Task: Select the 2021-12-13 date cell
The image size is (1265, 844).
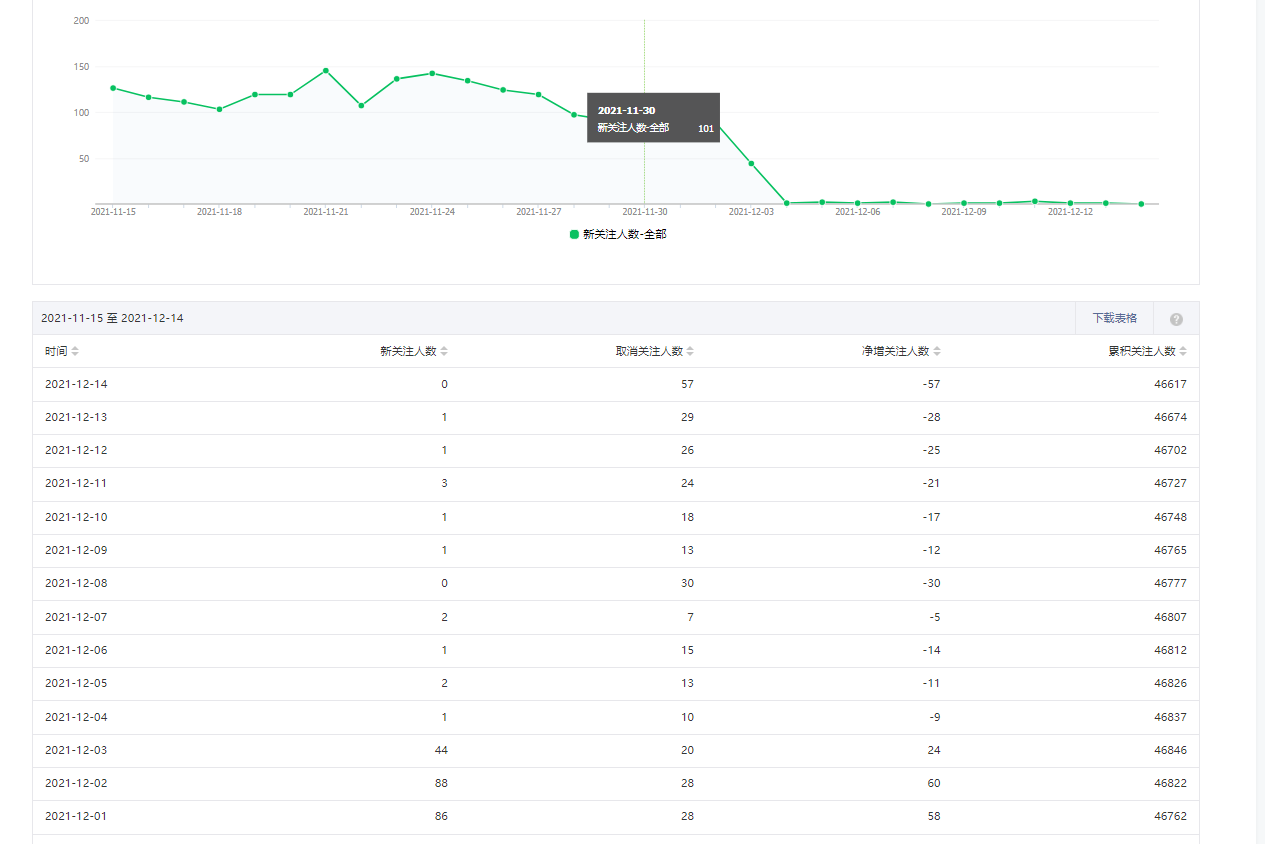Action: pyautogui.click(x=76, y=417)
